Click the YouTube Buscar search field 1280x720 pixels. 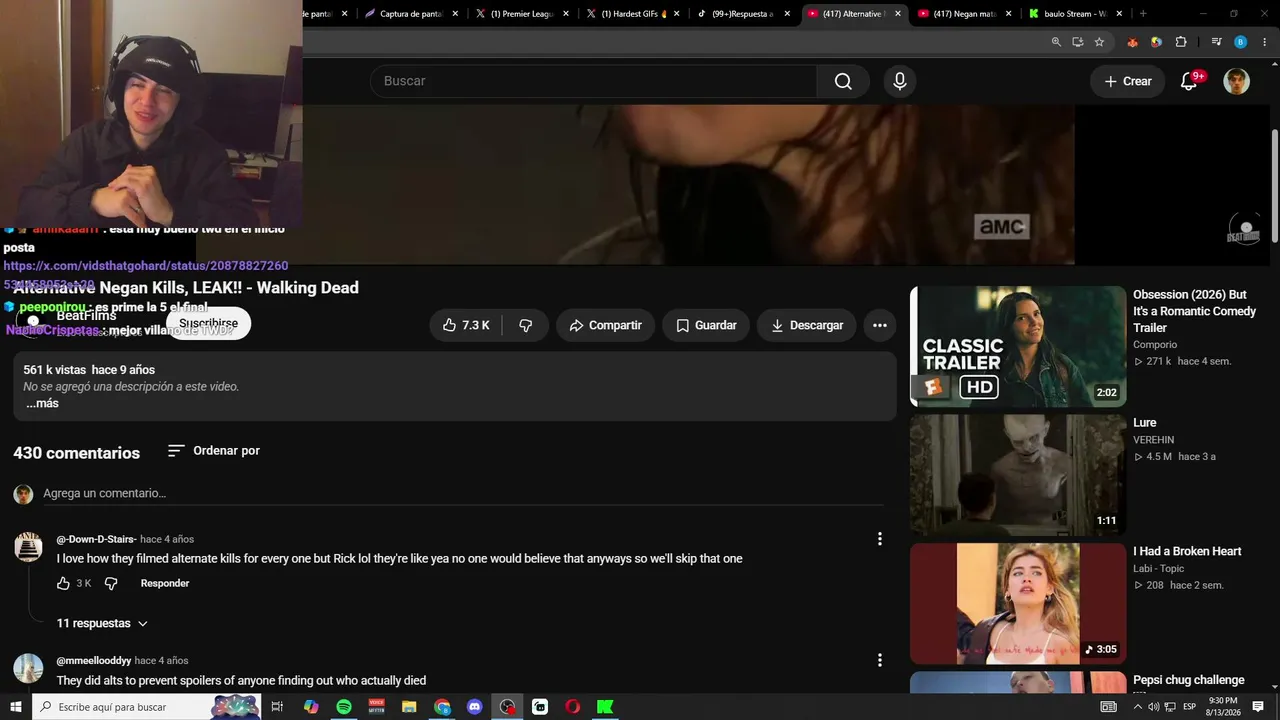coord(594,81)
